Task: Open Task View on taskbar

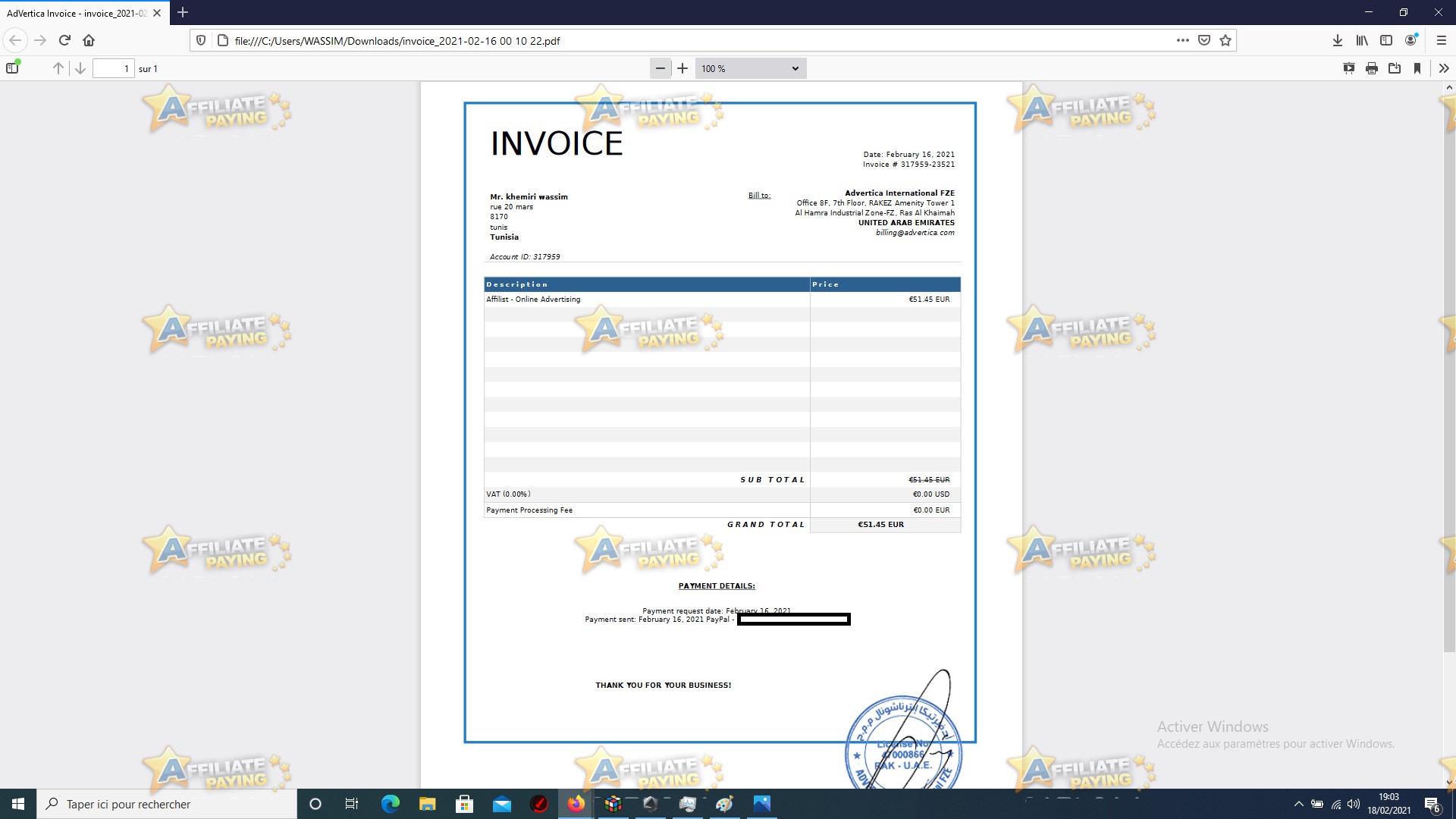Action: [352, 804]
